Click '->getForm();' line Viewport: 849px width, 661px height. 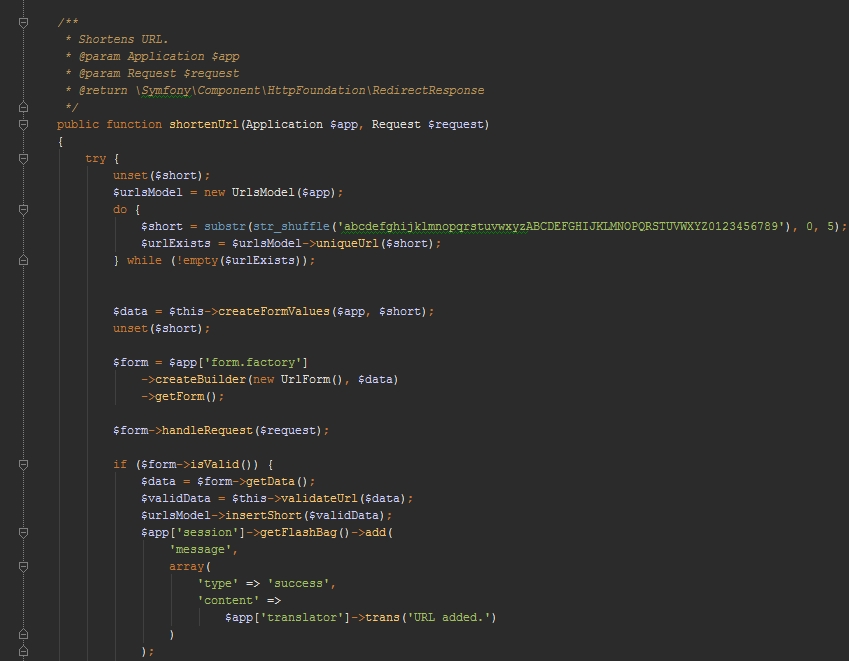182,397
